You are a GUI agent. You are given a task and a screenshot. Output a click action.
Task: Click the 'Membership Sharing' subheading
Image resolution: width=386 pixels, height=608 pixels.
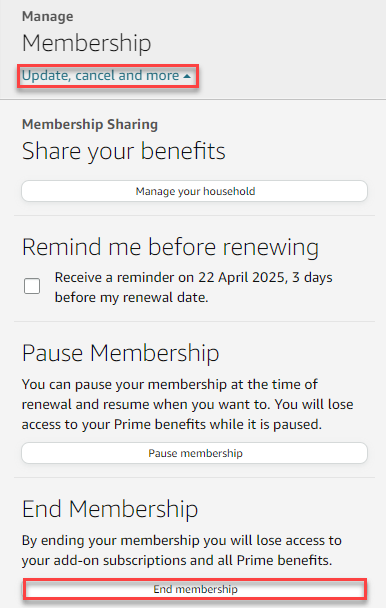[90, 124]
